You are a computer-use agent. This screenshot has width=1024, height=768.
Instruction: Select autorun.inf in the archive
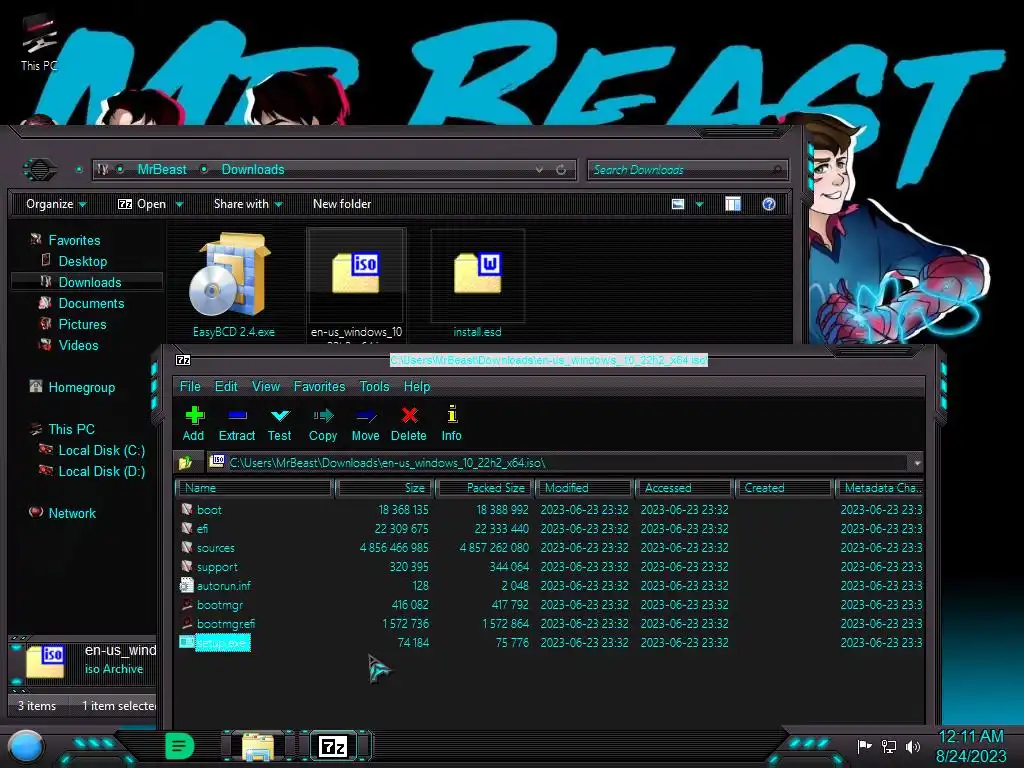click(x=223, y=586)
